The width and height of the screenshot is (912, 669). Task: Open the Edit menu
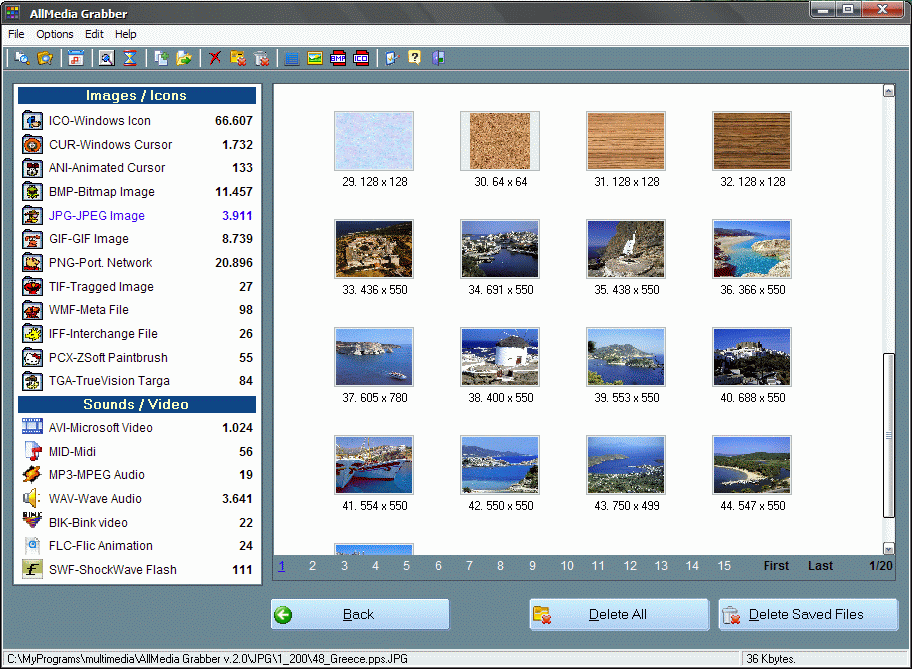[x=94, y=34]
